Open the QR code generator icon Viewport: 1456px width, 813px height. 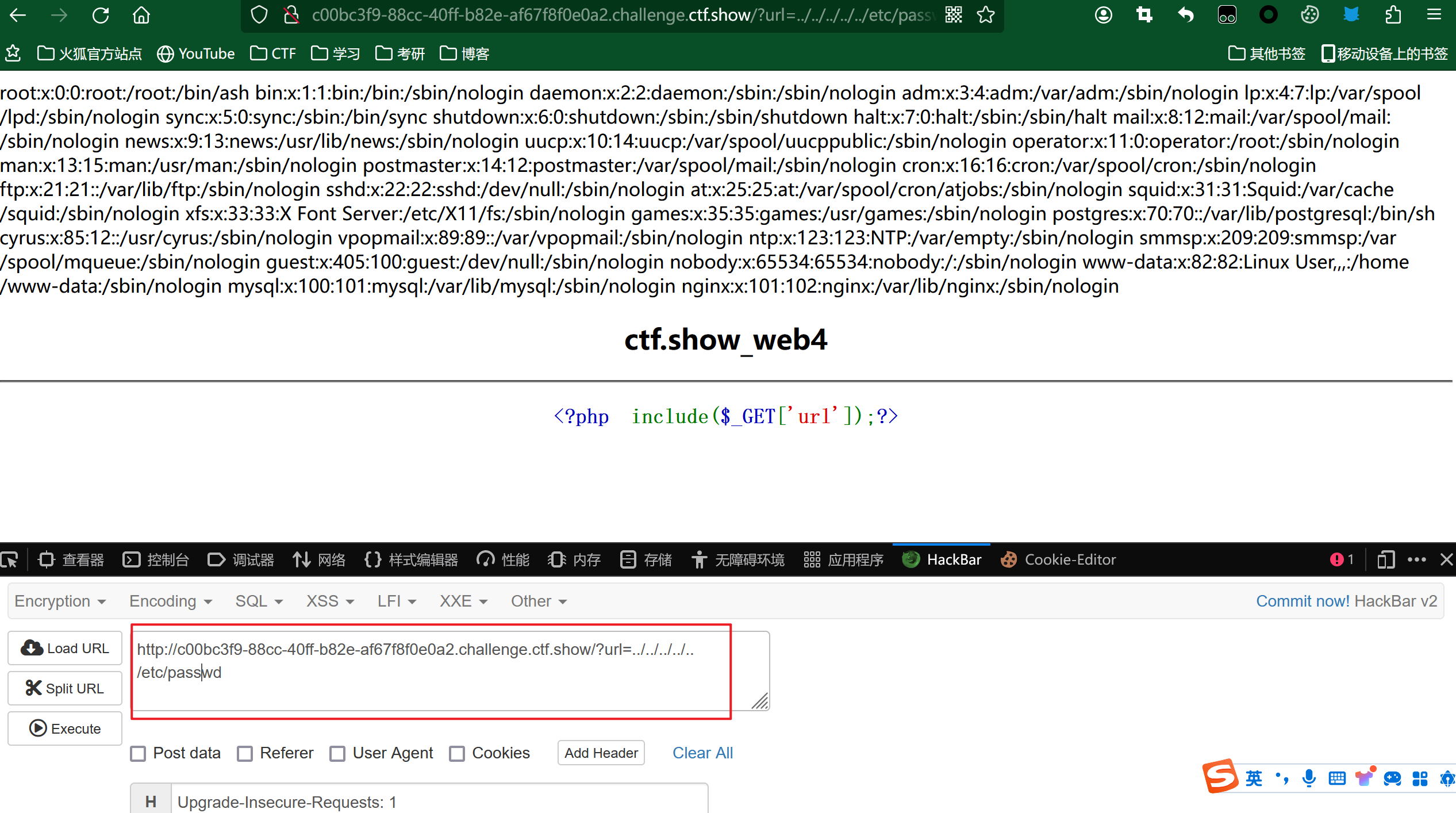click(954, 16)
